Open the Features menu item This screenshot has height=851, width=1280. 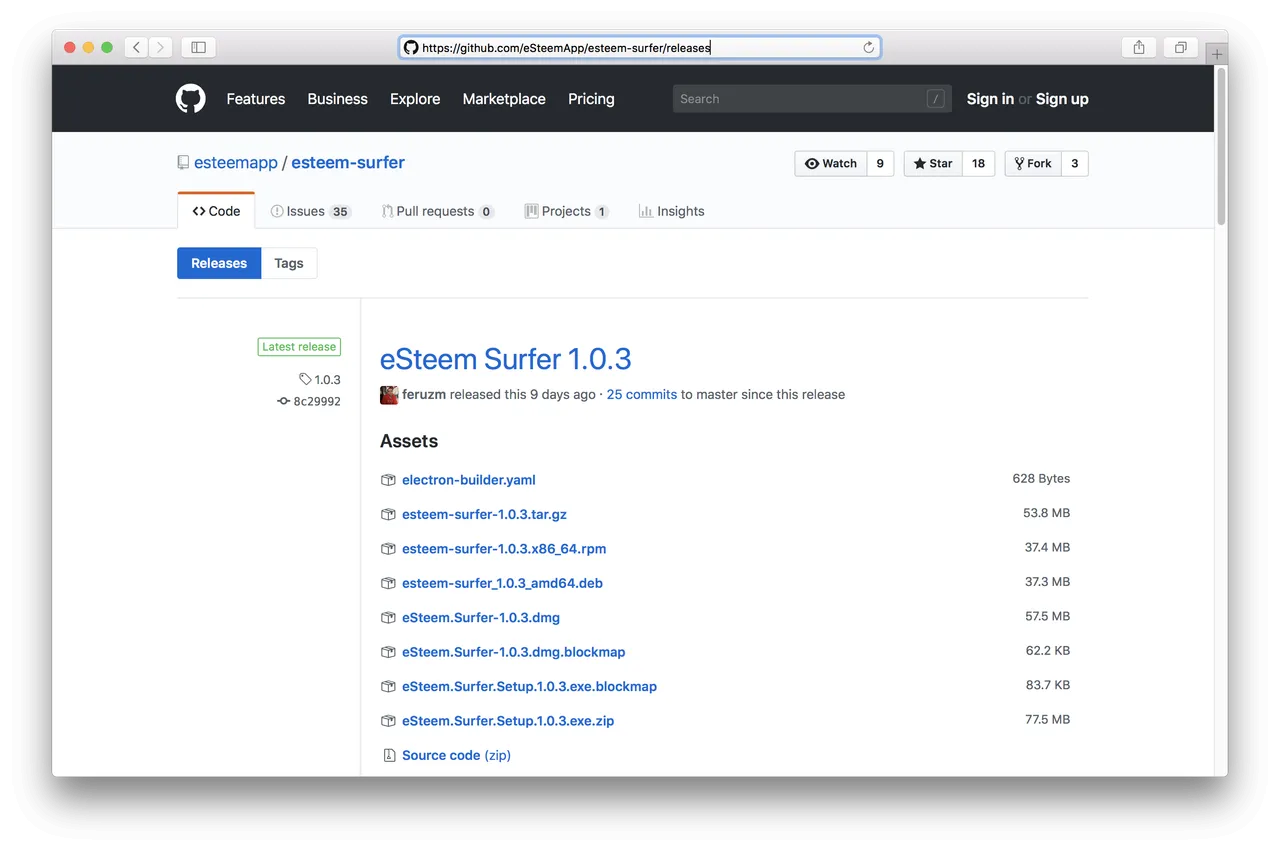pyautogui.click(x=256, y=99)
